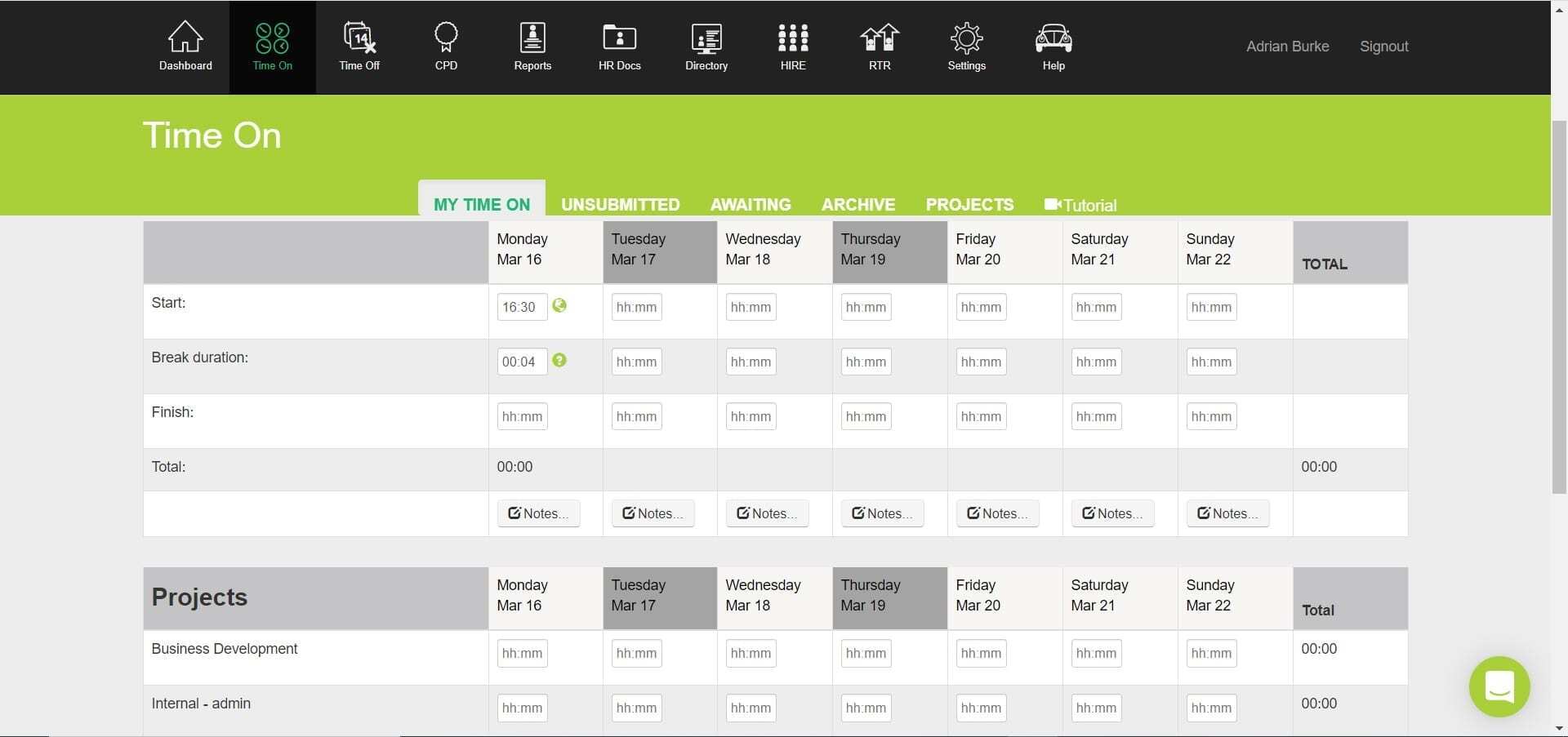Image resolution: width=1568 pixels, height=737 pixels.
Task: Open Notes for Thursday Mar 19
Action: click(x=883, y=513)
